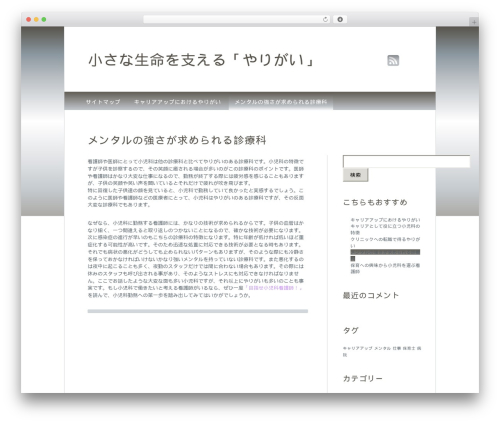Open キャリアアップにおけるやりがい in the navigation bar
Viewport: 500px width, 423px height.
177,102
